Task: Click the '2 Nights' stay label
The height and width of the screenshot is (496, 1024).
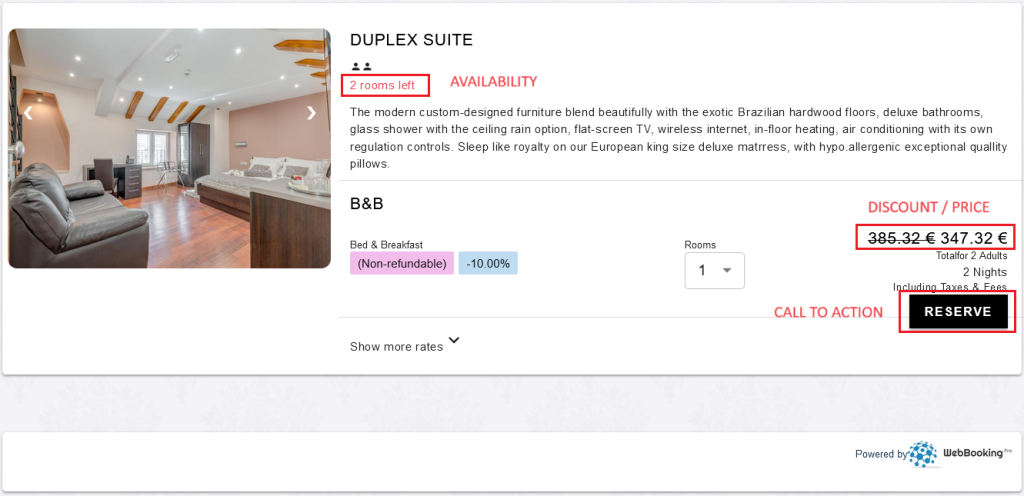Action: point(984,272)
